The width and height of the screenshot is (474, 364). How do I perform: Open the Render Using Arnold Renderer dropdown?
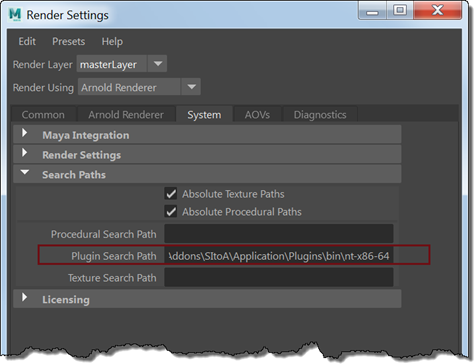(139, 87)
